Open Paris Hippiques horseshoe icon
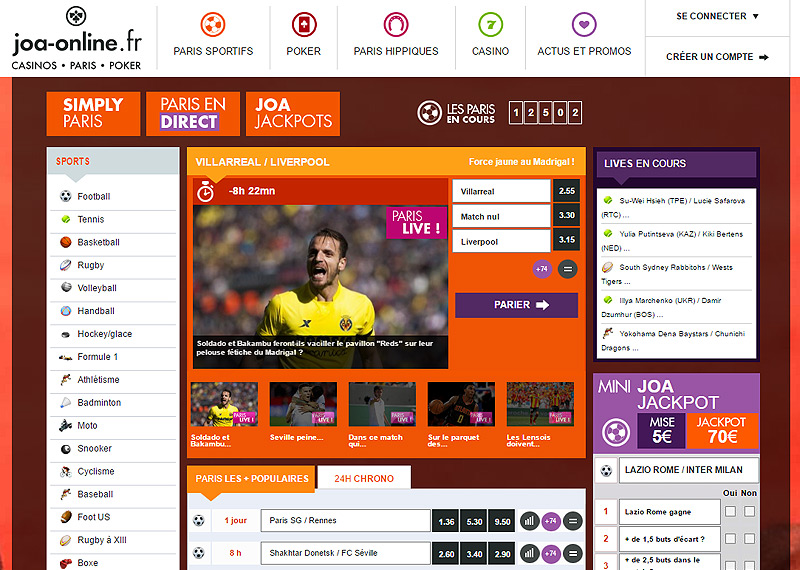The height and width of the screenshot is (570, 800). [396, 24]
